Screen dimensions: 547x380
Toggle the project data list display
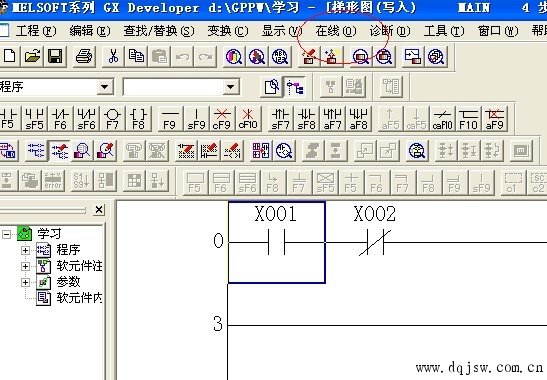click(x=295, y=87)
